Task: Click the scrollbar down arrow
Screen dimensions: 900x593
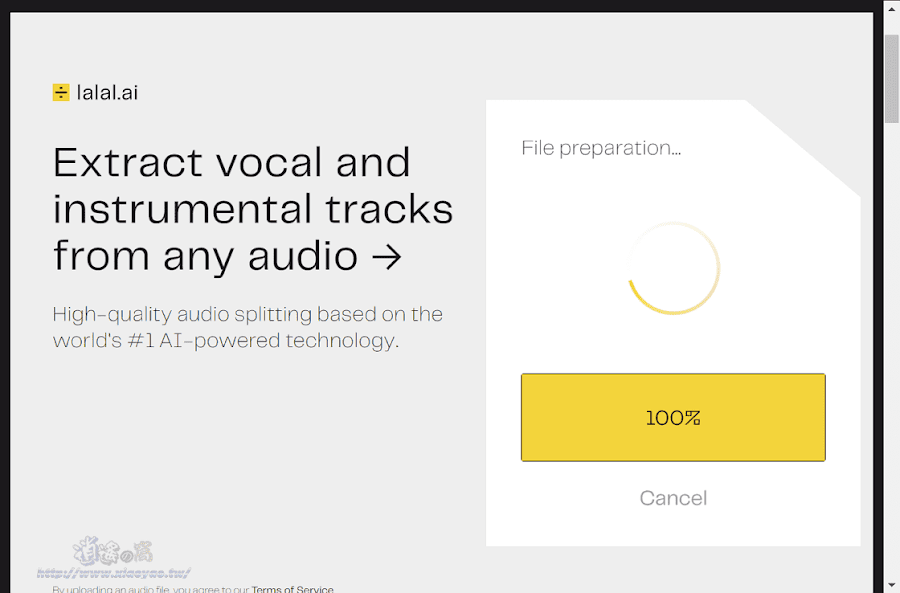Action: pos(891,586)
